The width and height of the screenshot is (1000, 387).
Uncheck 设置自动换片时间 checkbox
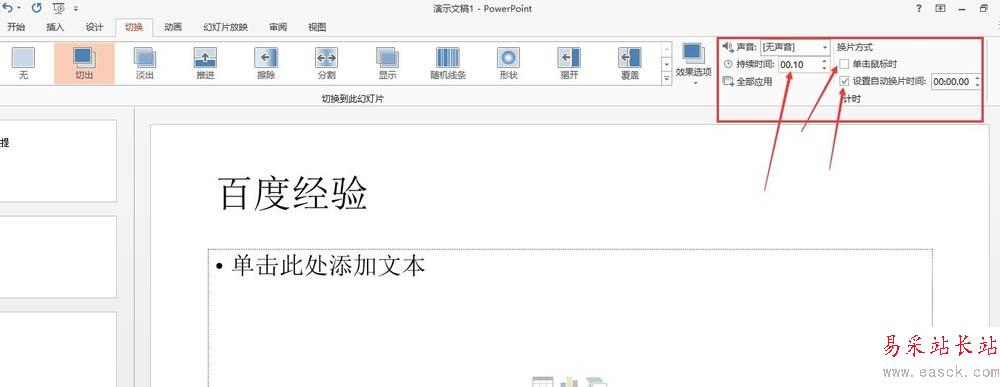pos(844,81)
